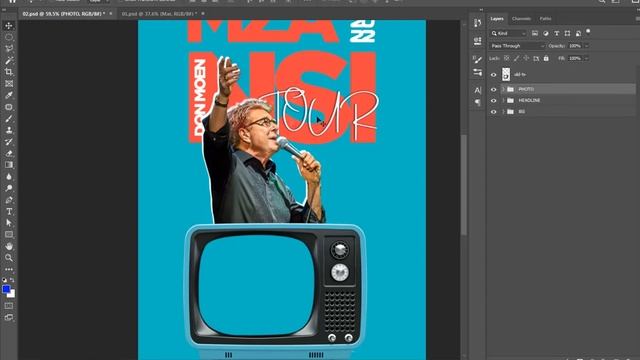Lock all layer attributes

click(546, 58)
